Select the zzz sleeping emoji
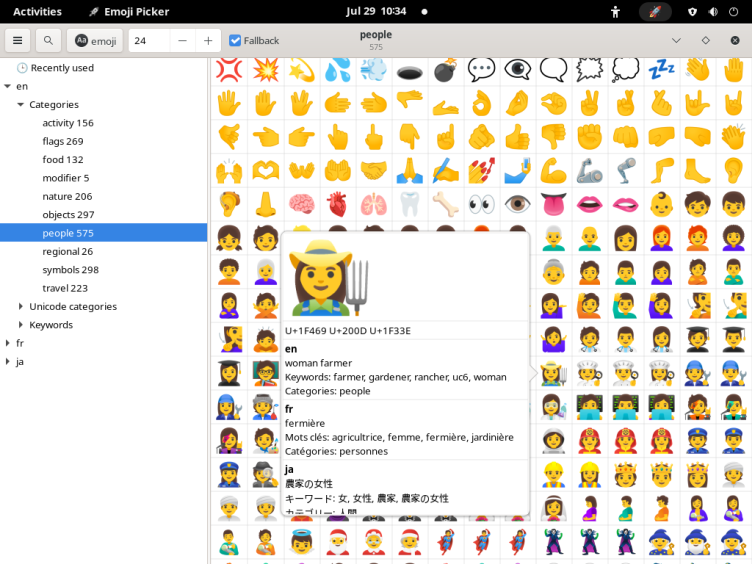752x564 pixels. pos(661,70)
